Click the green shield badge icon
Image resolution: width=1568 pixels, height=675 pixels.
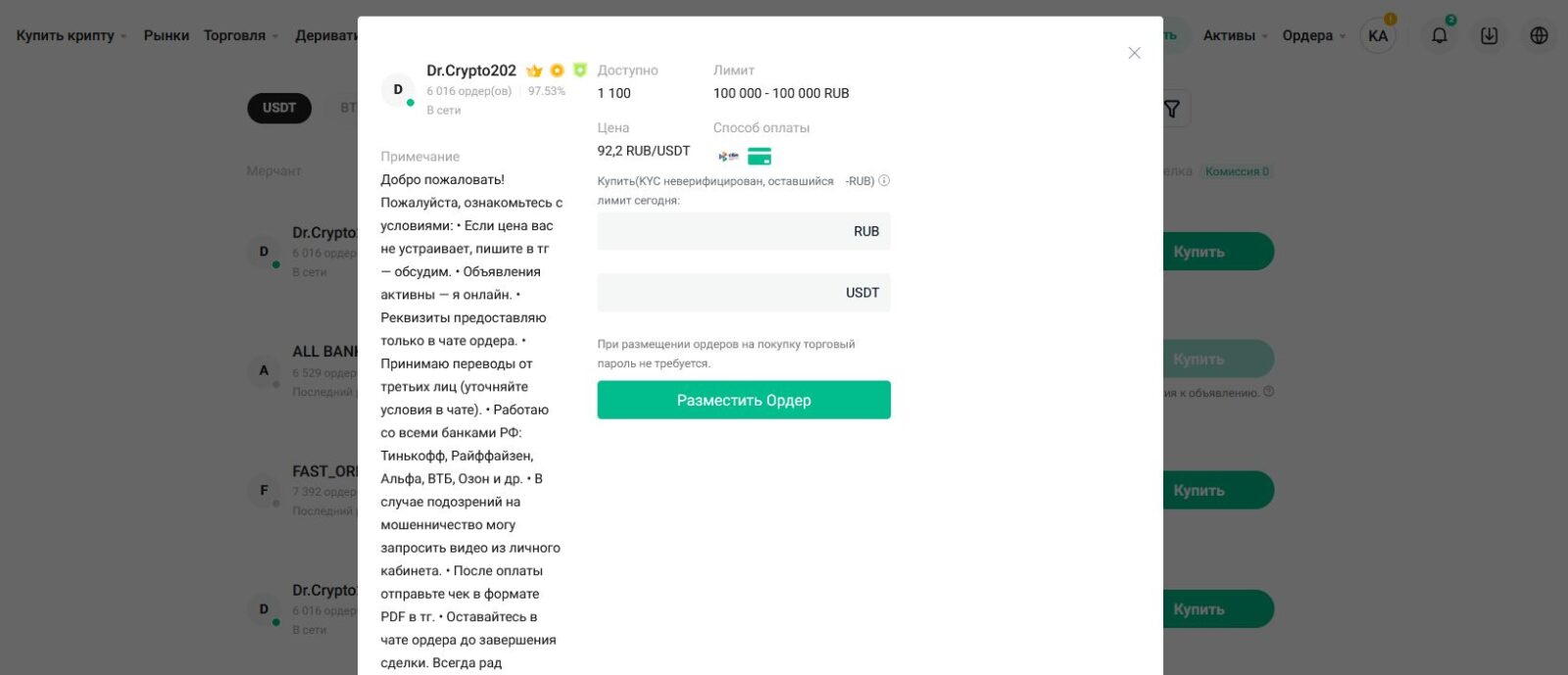[x=579, y=71]
